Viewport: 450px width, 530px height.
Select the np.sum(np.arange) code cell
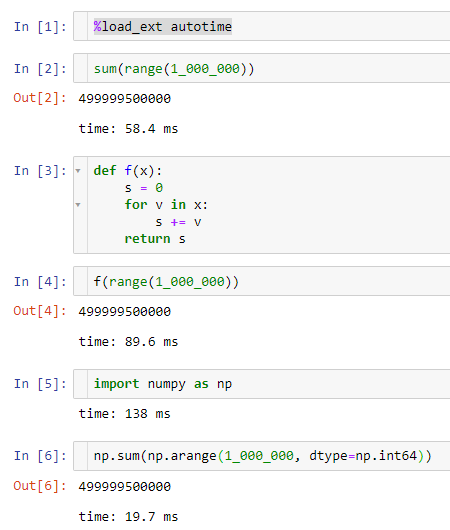(262, 456)
